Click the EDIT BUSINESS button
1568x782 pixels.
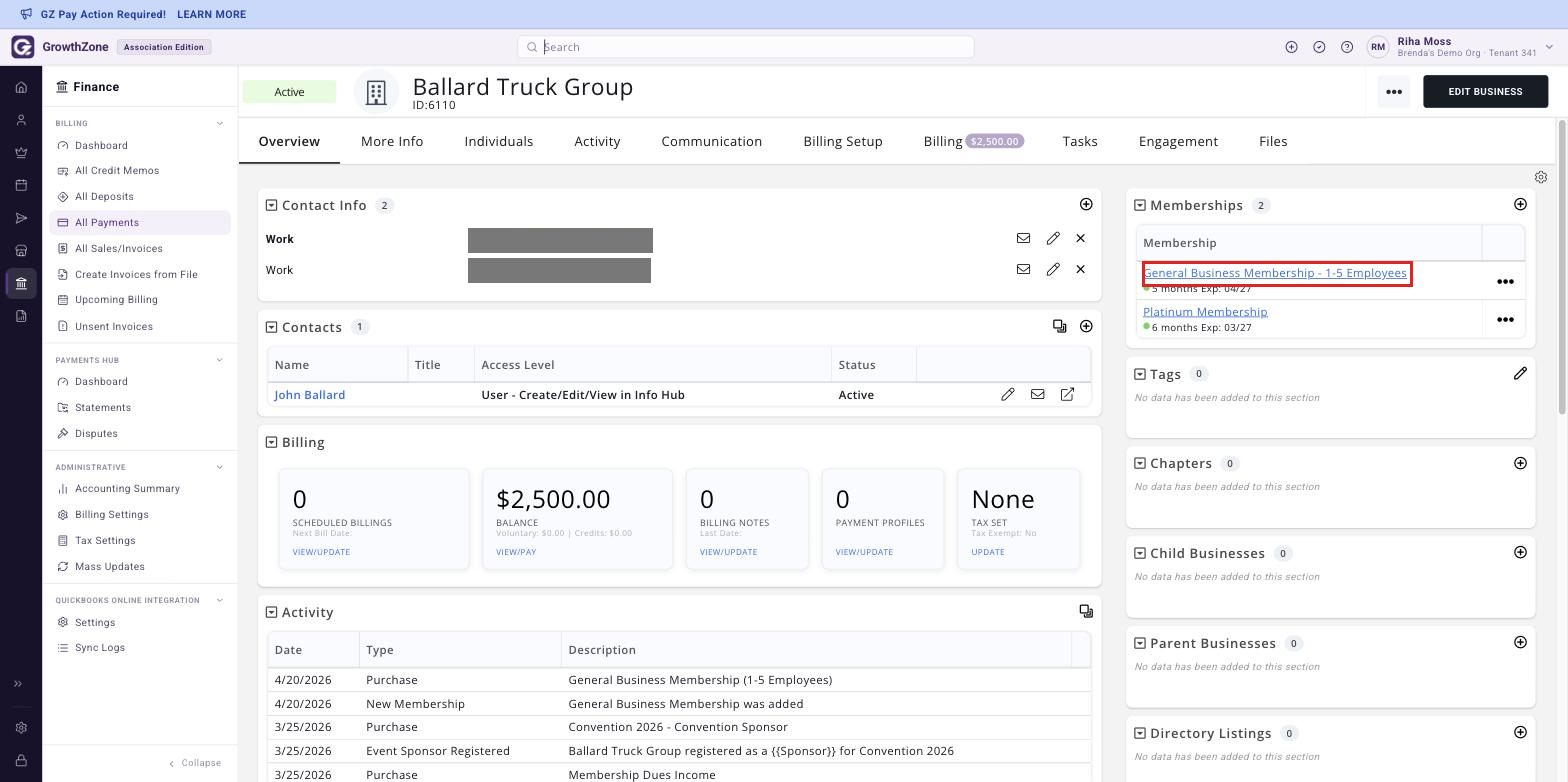tap(1485, 91)
